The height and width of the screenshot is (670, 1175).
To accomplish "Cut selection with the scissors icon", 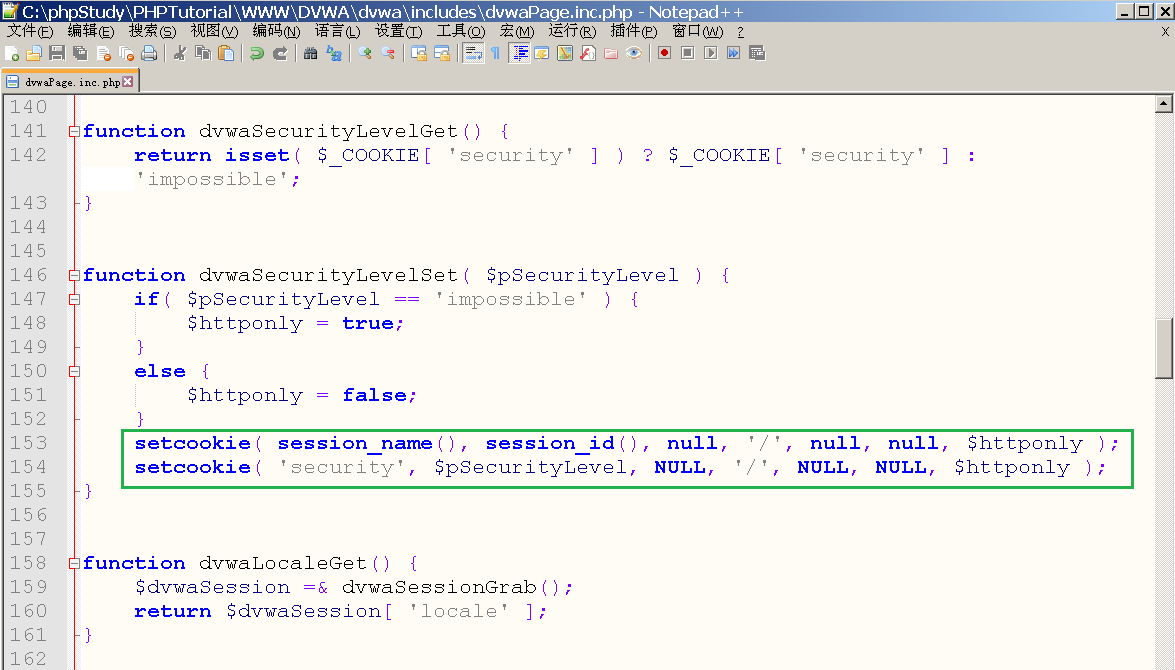I will (180, 53).
